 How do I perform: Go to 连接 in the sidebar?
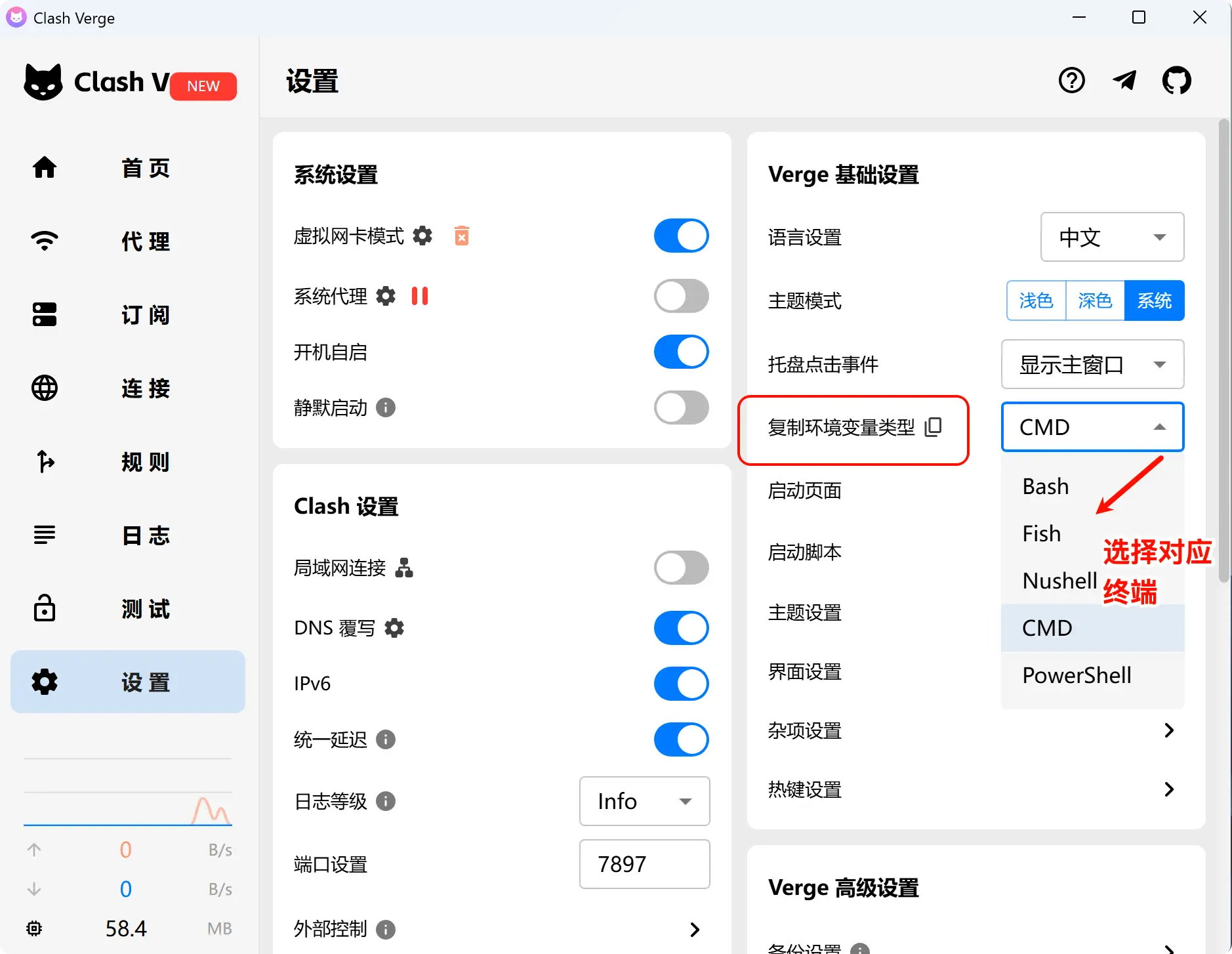tap(128, 388)
